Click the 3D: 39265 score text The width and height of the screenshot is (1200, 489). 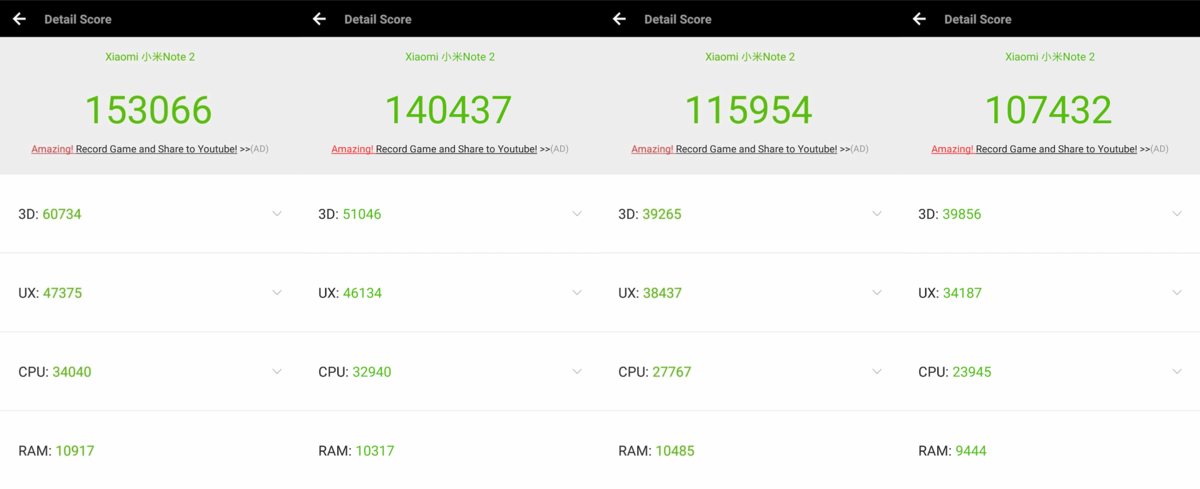(x=650, y=214)
